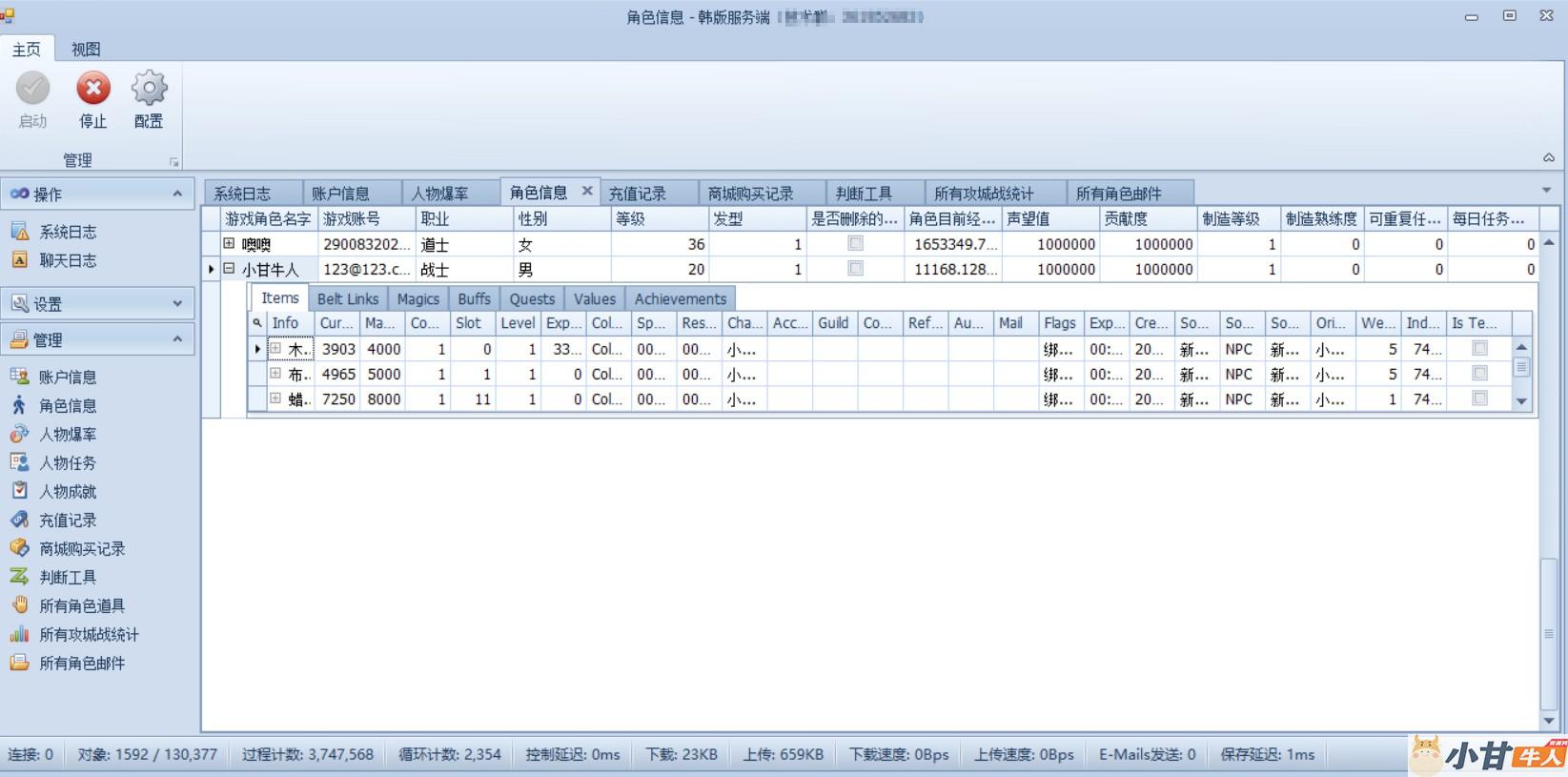Check Is Temporary box in first item row
Viewport: 1568px width, 777px height.
[x=1479, y=349]
